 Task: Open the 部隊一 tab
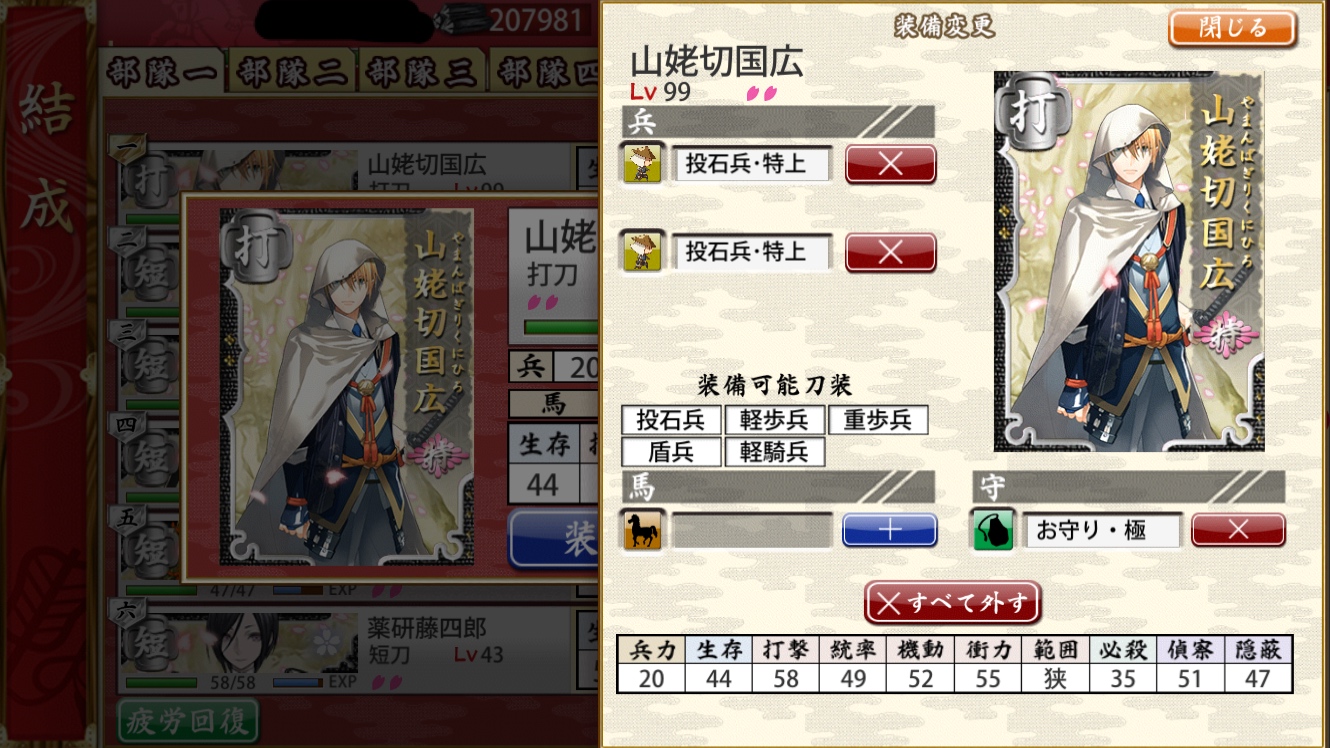point(163,73)
